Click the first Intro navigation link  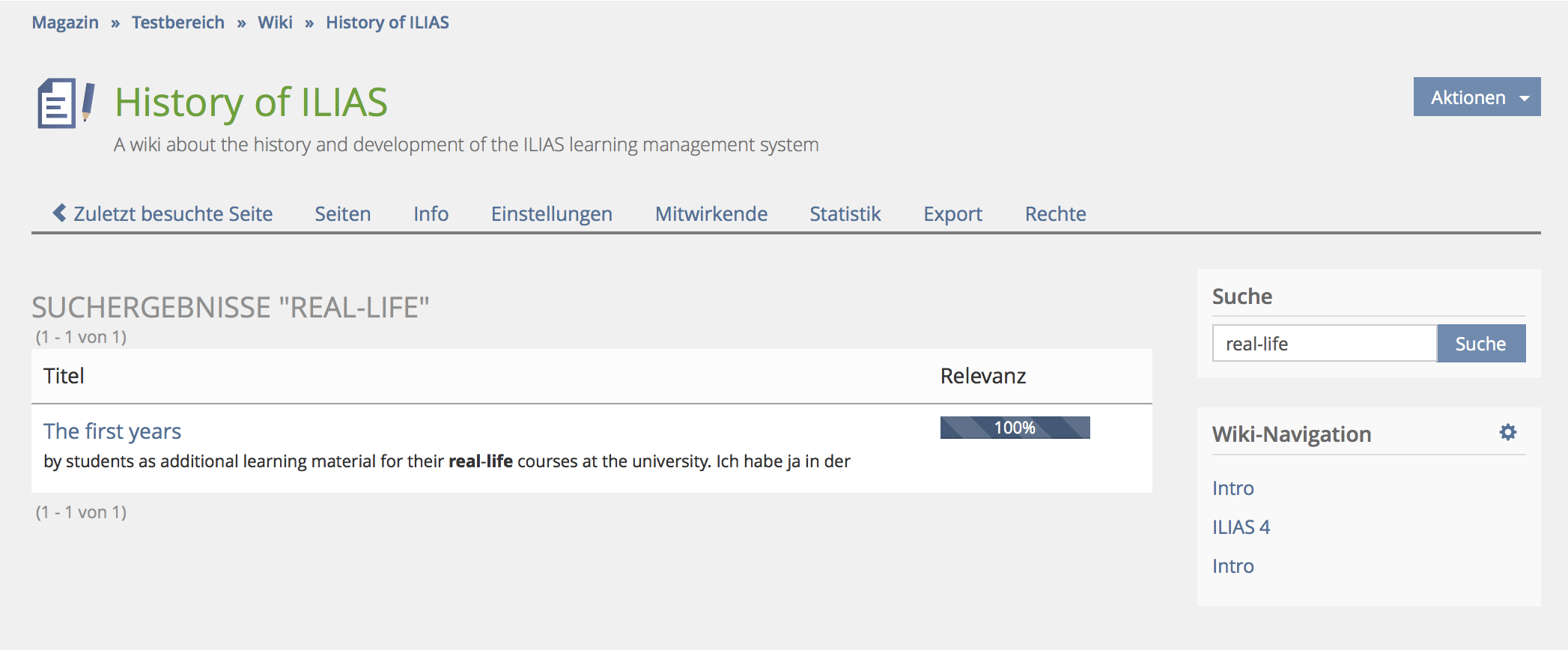[1233, 488]
